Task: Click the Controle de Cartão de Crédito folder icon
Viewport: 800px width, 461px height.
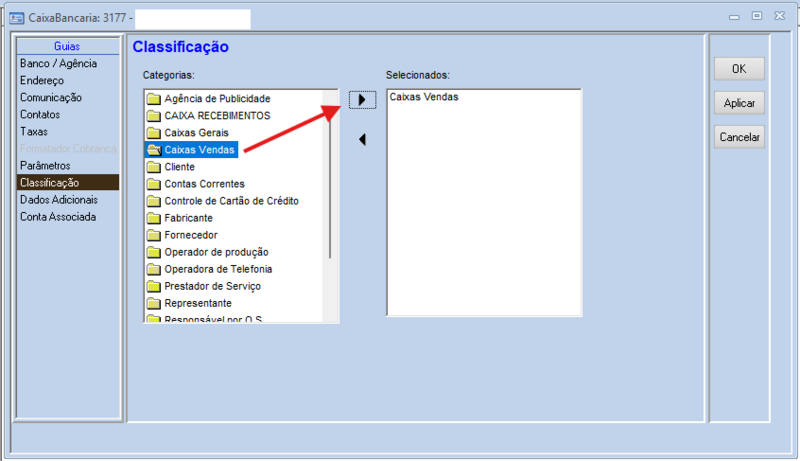Action: pyautogui.click(x=154, y=201)
